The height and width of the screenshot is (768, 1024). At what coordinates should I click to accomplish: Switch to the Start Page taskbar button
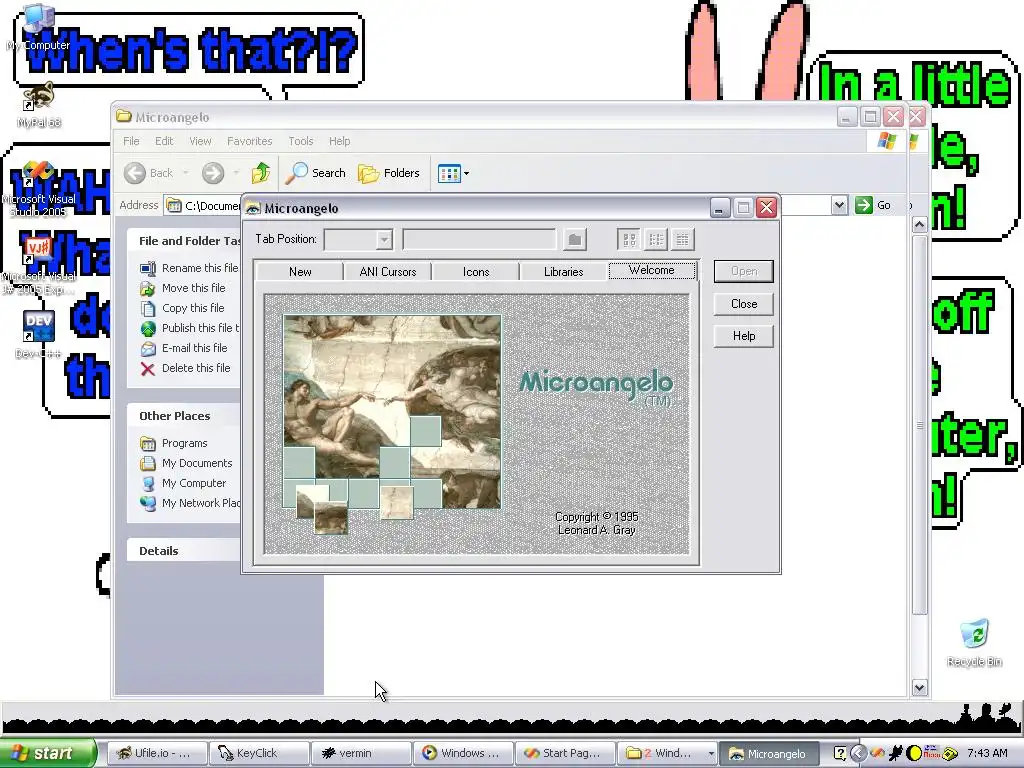pos(566,753)
